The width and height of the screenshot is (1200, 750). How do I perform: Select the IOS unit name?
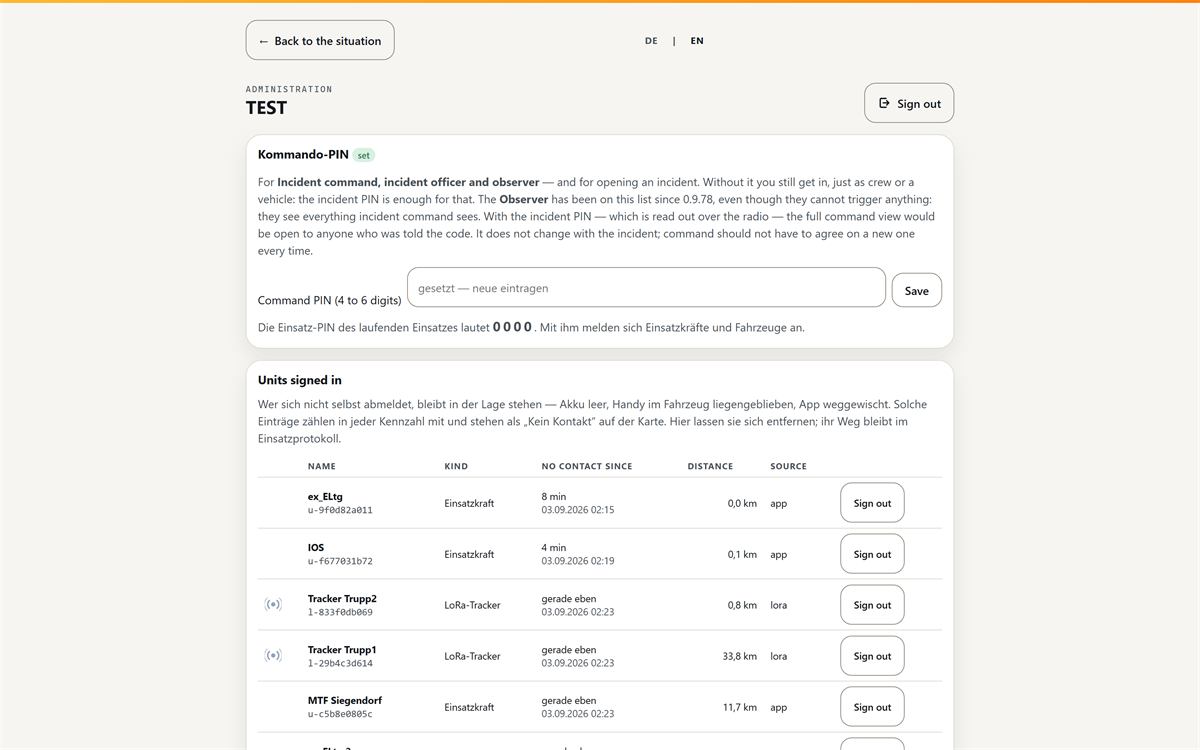(x=316, y=547)
